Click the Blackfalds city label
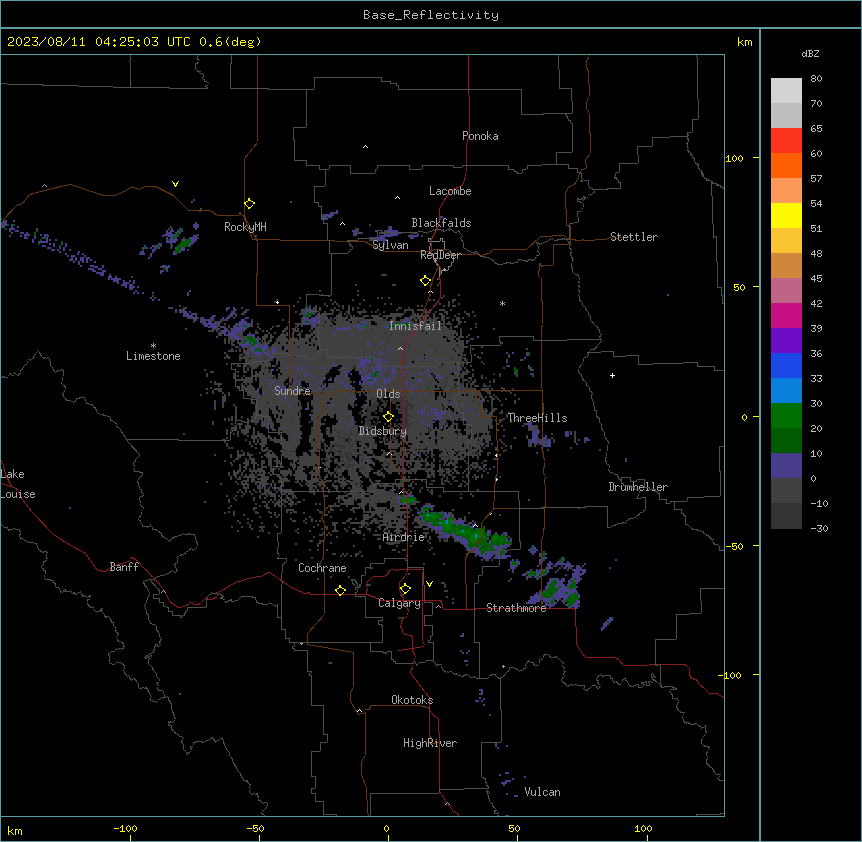This screenshot has width=862, height=842. [441, 223]
